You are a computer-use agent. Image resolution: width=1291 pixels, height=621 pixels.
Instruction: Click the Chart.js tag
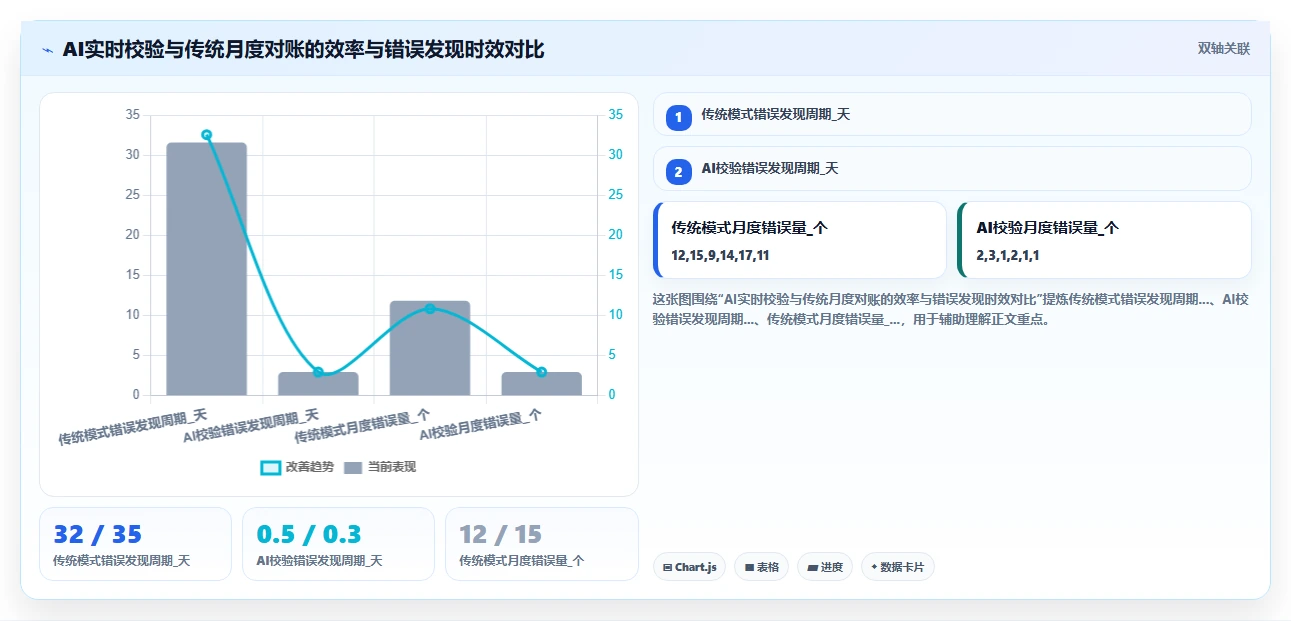(690, 567)
